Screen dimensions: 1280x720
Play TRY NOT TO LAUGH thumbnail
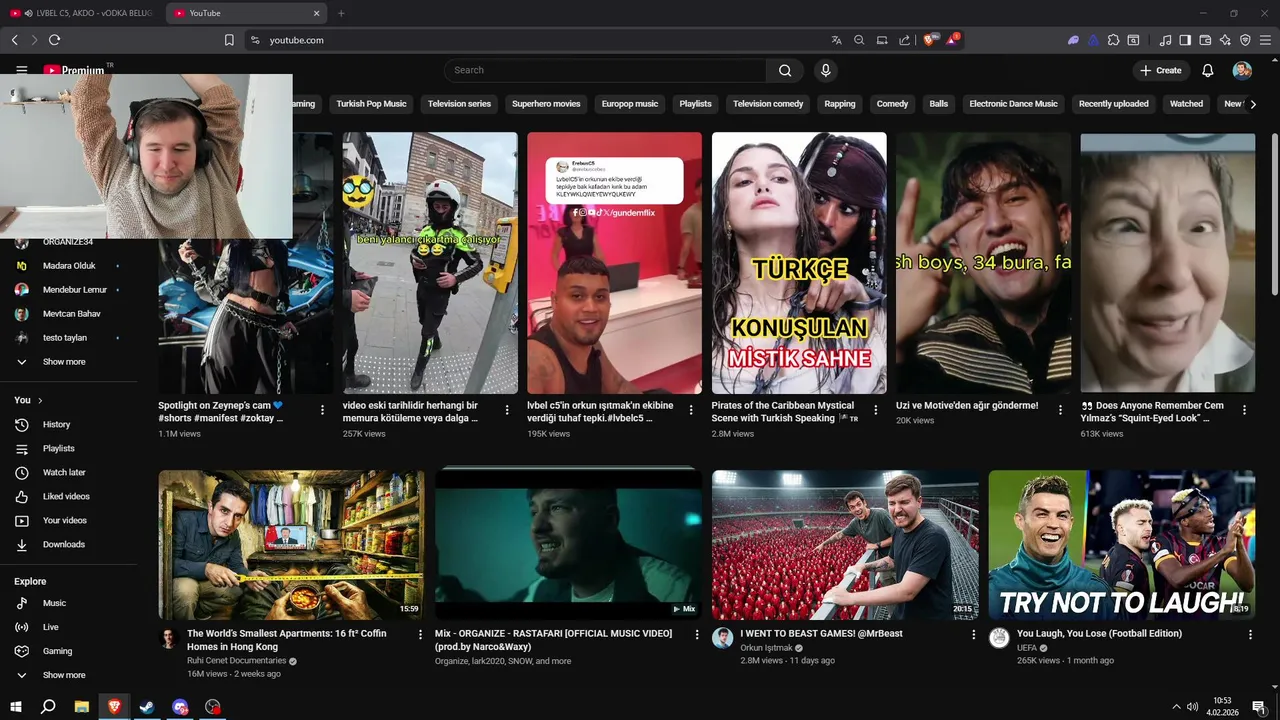click(x=1121, y=545)
